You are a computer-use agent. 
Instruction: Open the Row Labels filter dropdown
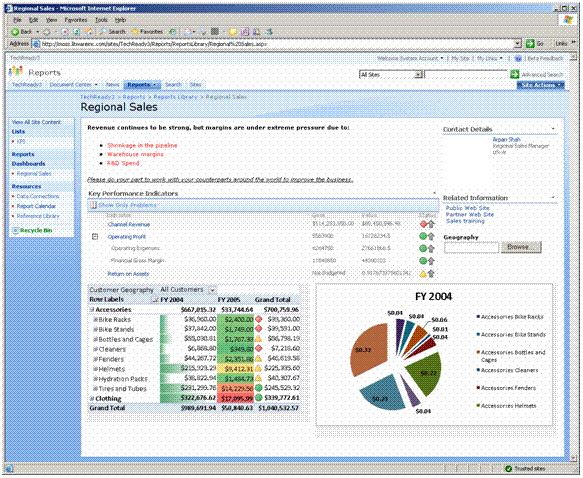tap(156, 300)
